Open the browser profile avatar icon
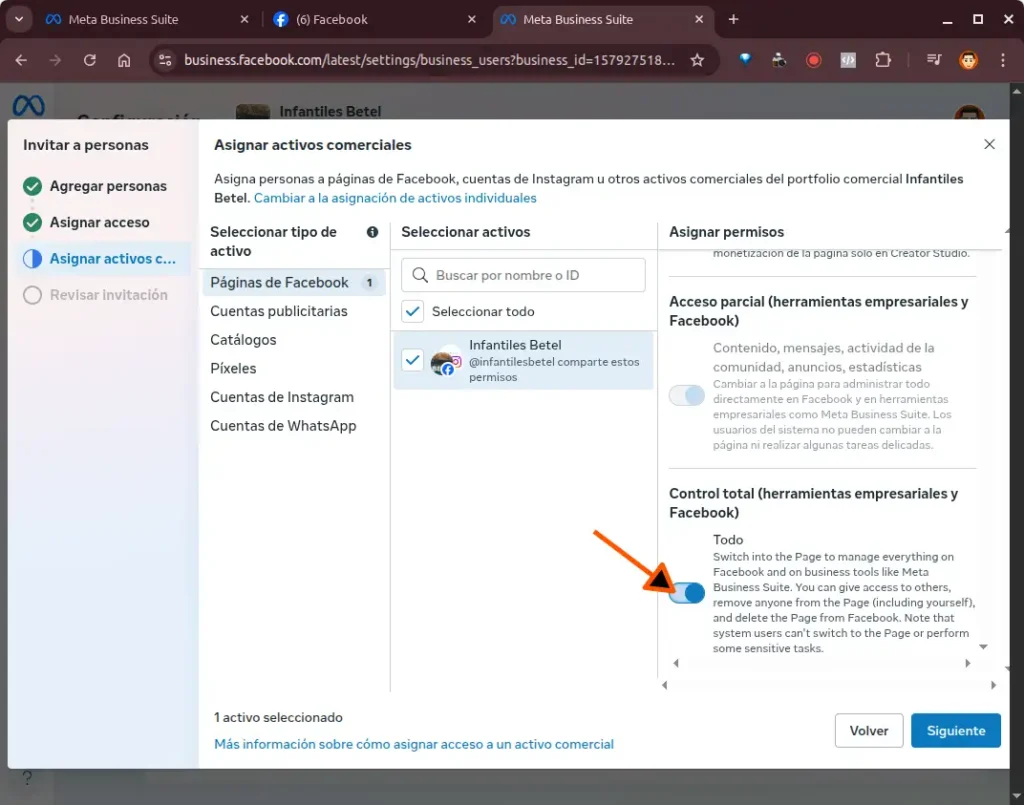Image resolution: width=1024 pixels, height=805 pixels. pyautogui.click(x=968, y=60)
